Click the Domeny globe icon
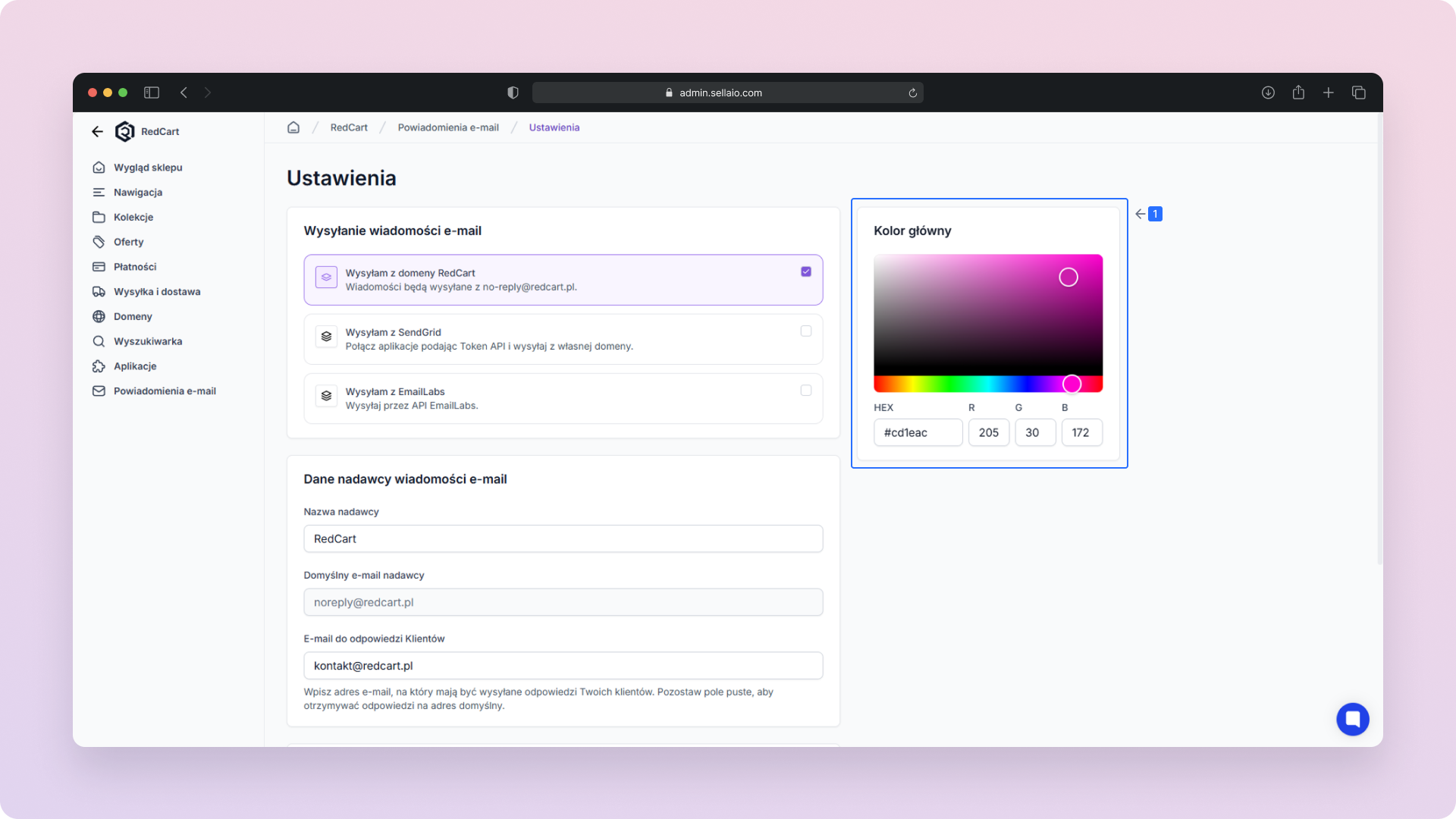Image resolution: width=1456 pixels, height=819 pixels. (99, 317)
